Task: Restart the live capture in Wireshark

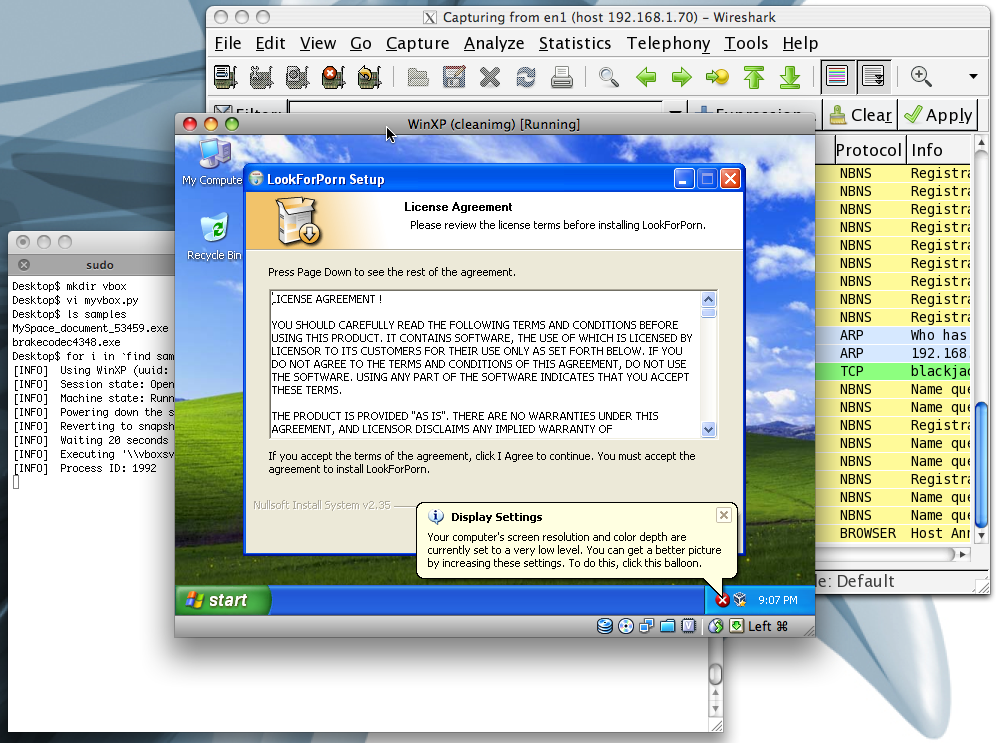Action: point(369,77)
